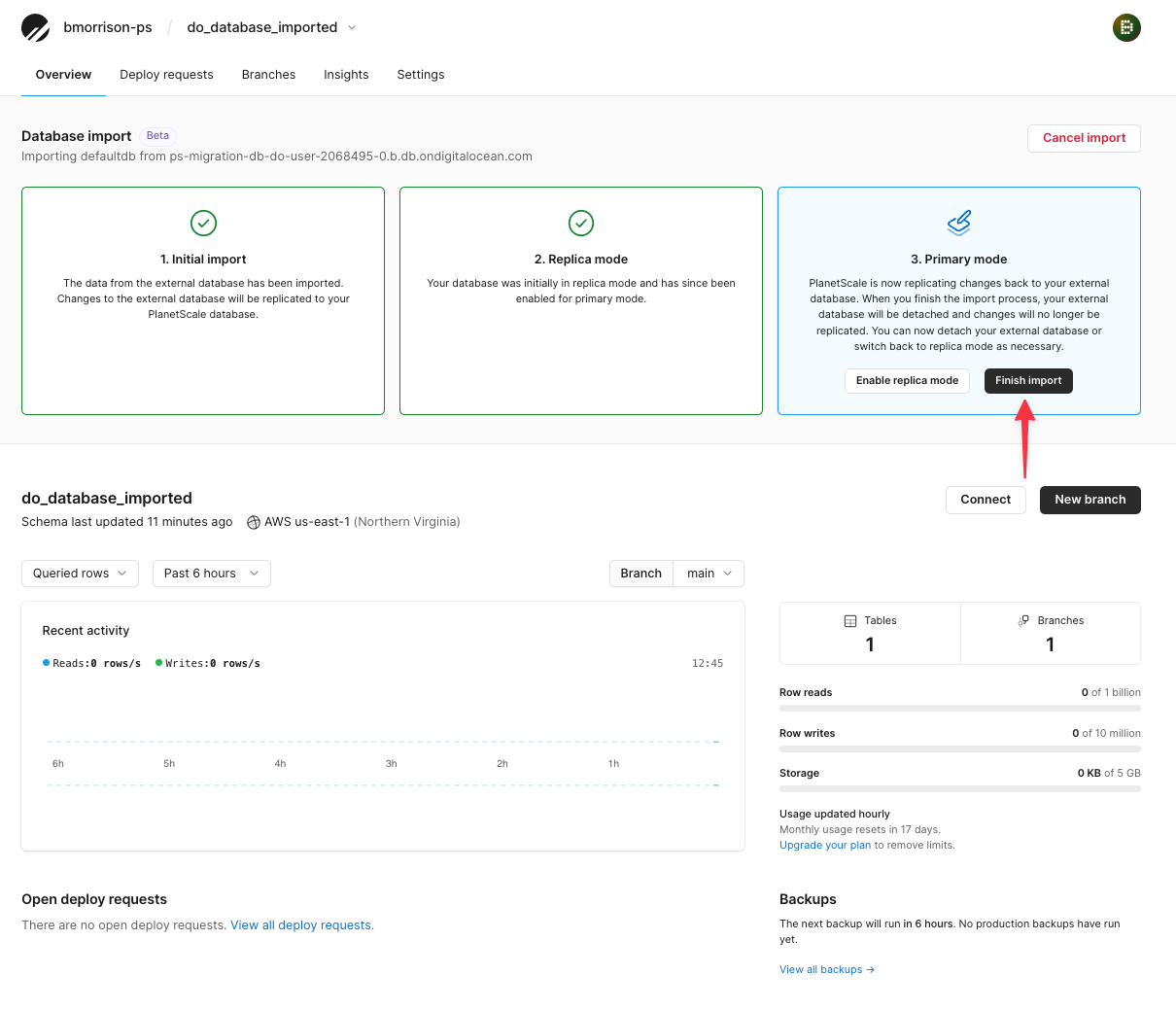Open the Upgrade your plan link
Viewport: 1176px width, 1010px height.
(x=825, y=846)
